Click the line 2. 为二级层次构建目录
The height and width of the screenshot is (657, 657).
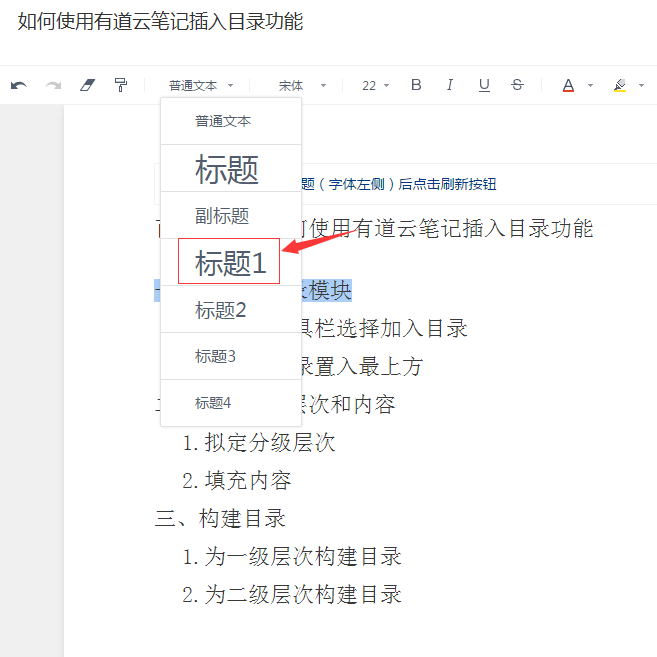292,595
